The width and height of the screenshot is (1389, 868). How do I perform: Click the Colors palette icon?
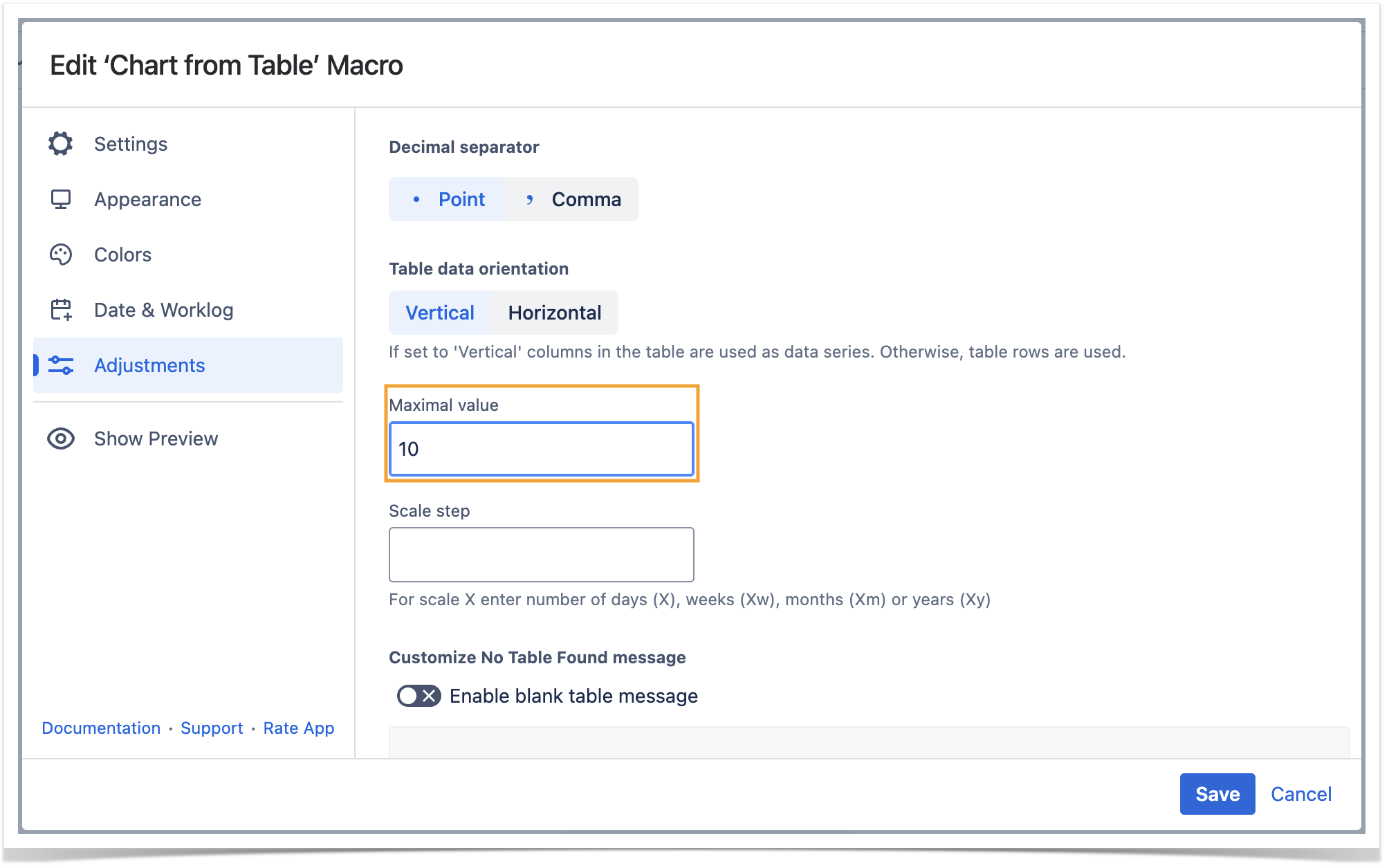[61, 255]
